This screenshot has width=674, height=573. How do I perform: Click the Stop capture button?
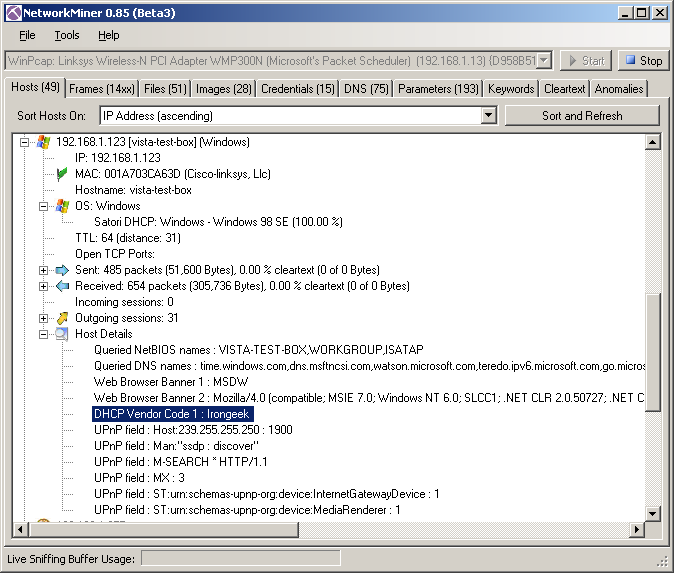(x=643, y=61)
